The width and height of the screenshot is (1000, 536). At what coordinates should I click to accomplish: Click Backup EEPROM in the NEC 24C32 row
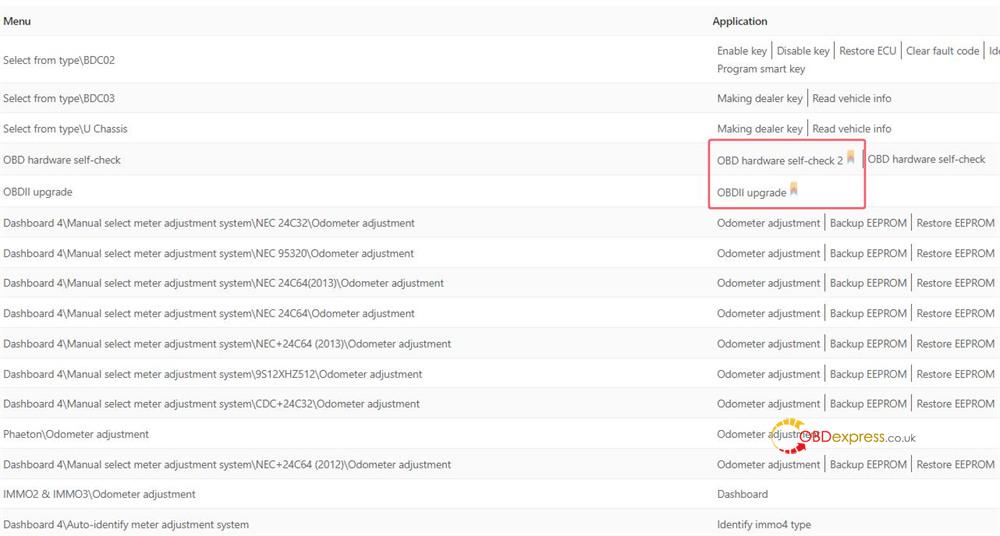point(868,223)
